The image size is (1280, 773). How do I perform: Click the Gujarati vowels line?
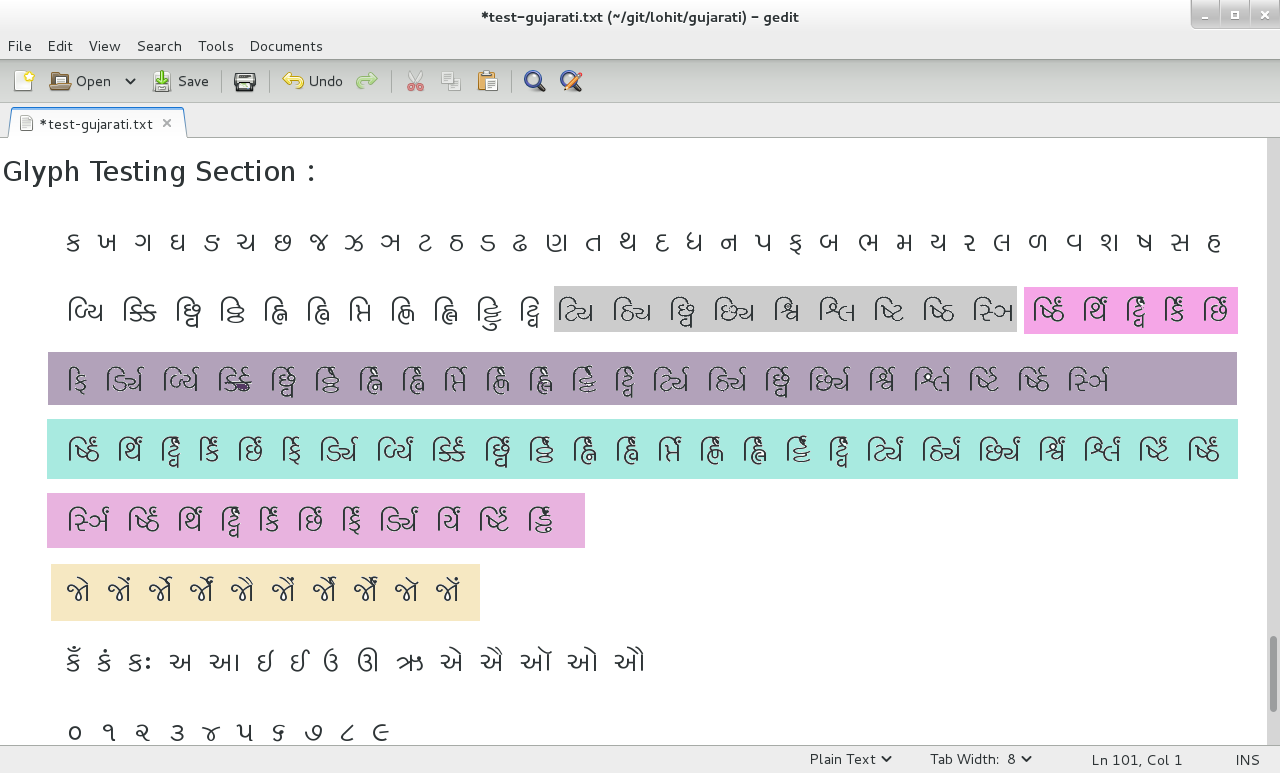tap(355, 661)
